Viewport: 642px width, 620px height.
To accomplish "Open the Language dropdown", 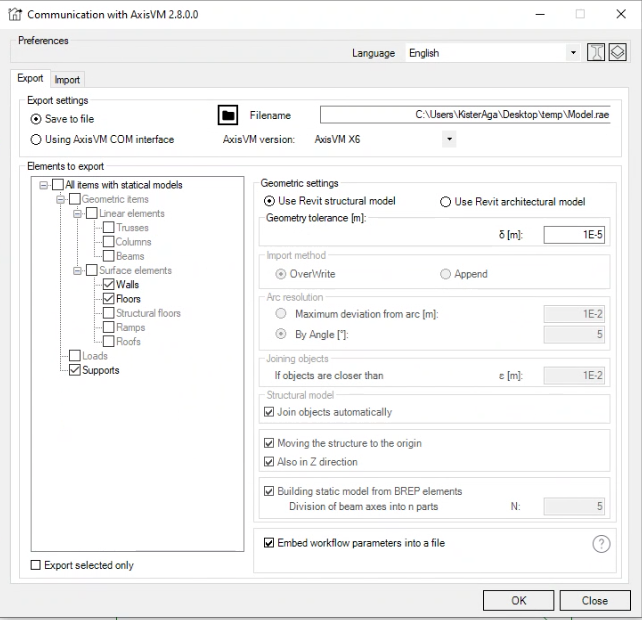I will click(573, 53).
